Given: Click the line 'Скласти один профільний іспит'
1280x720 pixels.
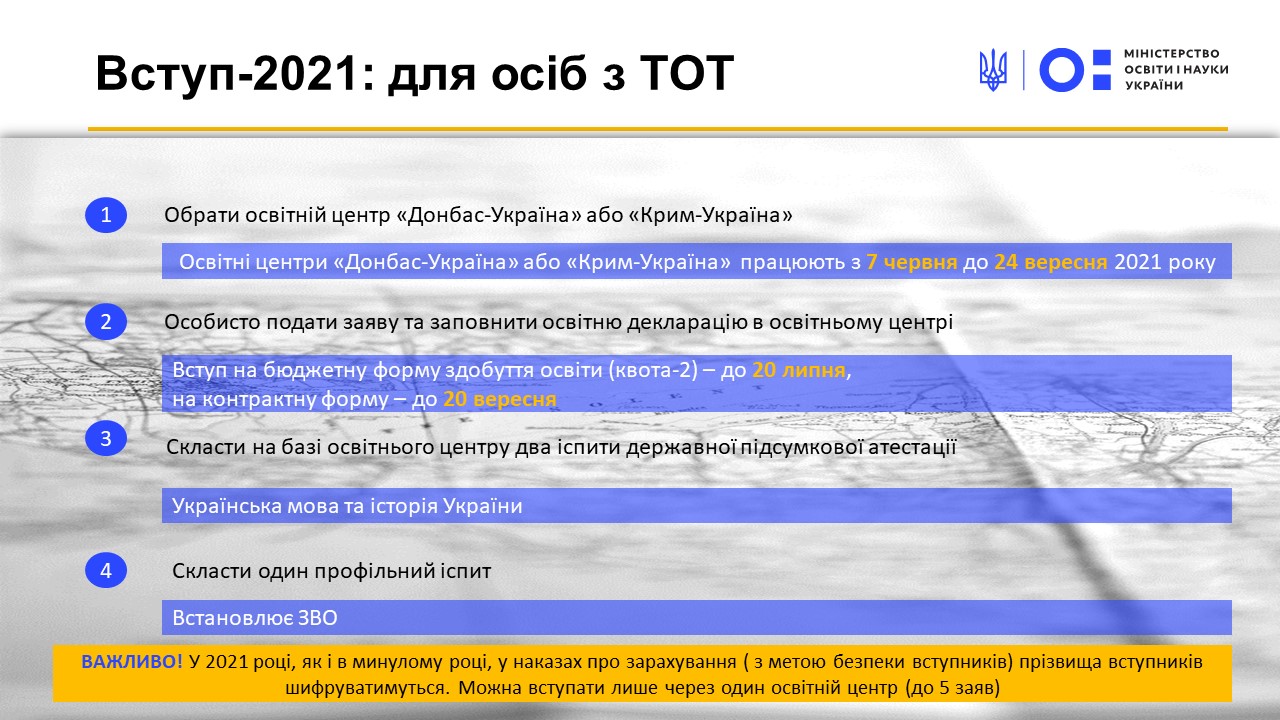Looking at the screenshot, I should [332, 571].
